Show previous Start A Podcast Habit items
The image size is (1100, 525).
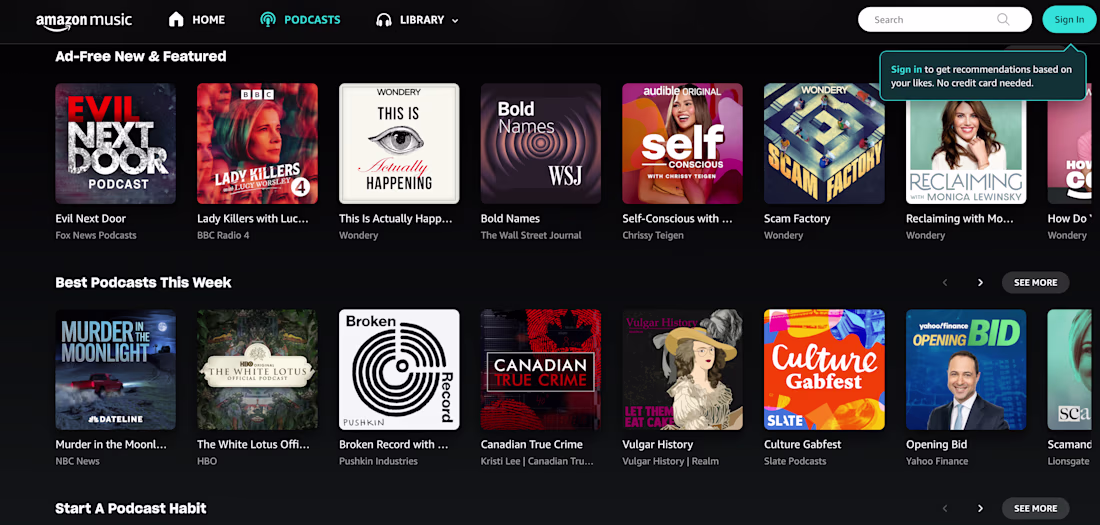pos(945,508)
